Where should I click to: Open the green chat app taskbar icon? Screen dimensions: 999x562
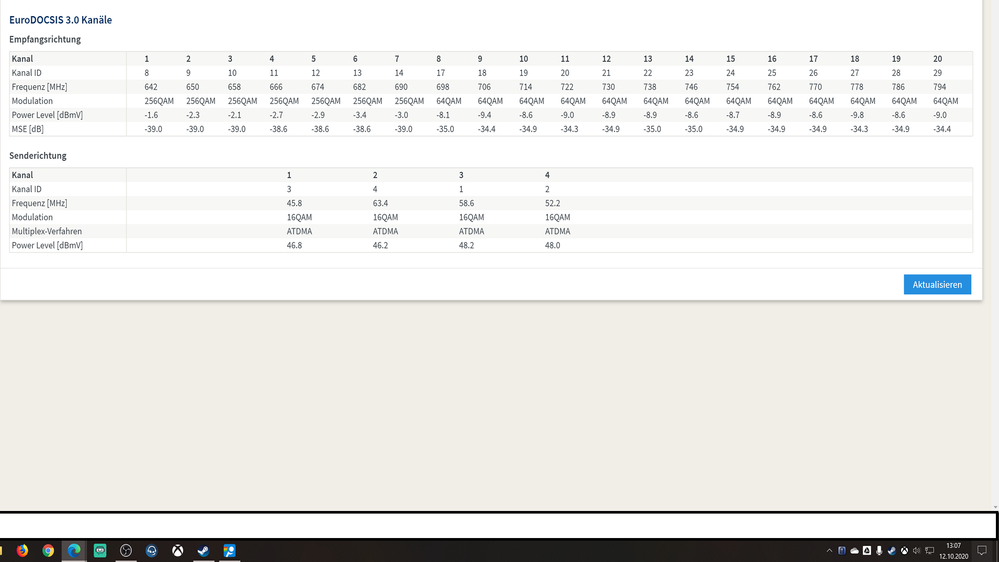[x=100, y=551]
